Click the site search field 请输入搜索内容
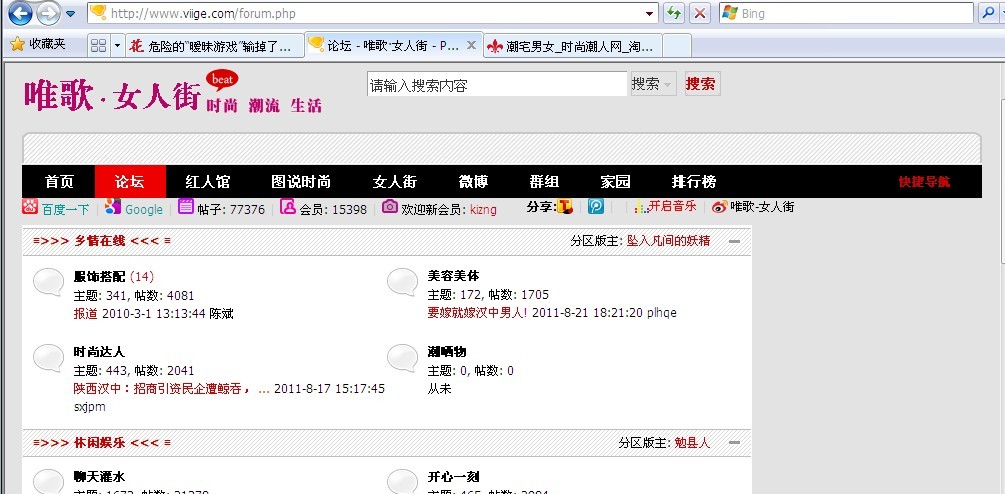This screenshot has height=494, width=1005. coord(497,84)
